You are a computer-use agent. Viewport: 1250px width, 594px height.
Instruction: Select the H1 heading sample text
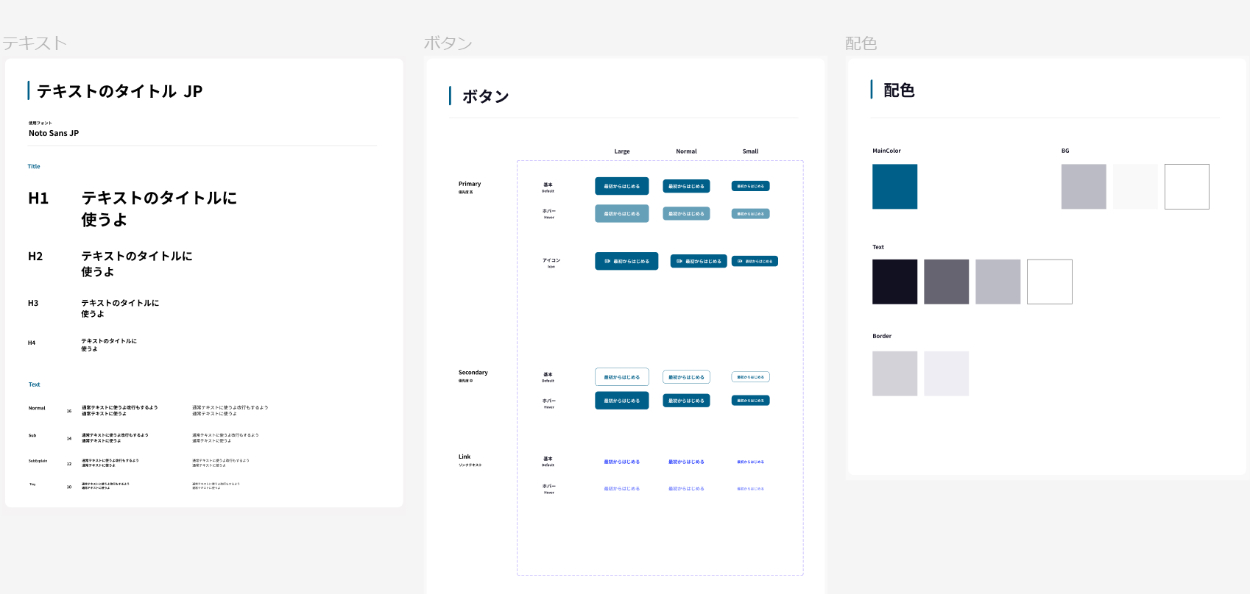[159, 208]
